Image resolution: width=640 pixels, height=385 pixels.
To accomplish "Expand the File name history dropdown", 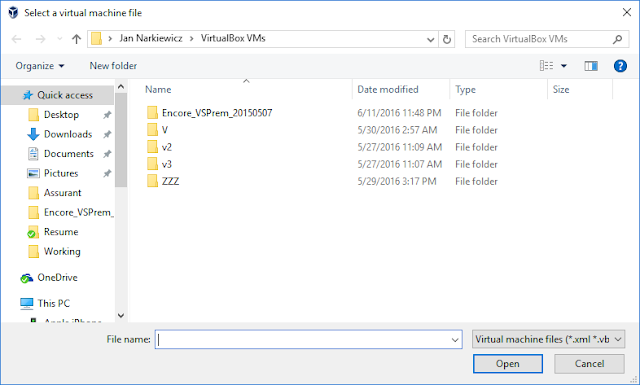I will coord(455,340).
